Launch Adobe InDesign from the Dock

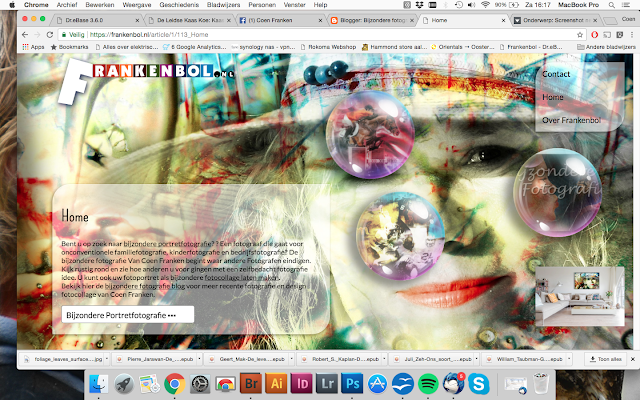coord(302,384)
